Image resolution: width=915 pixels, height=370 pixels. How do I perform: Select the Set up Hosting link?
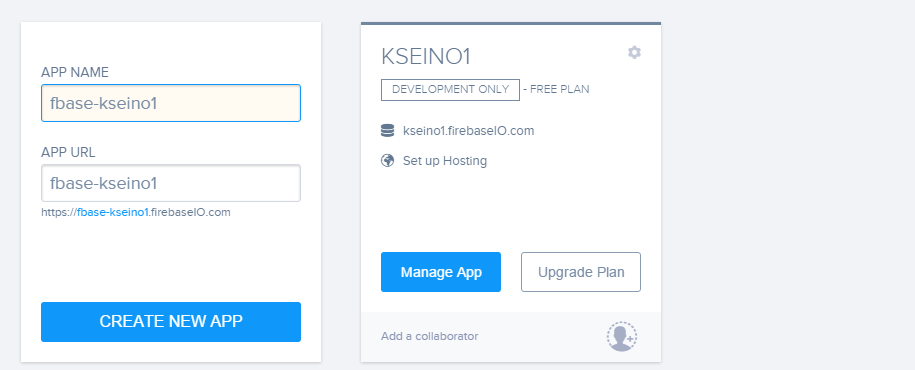[x=445, y=160]
